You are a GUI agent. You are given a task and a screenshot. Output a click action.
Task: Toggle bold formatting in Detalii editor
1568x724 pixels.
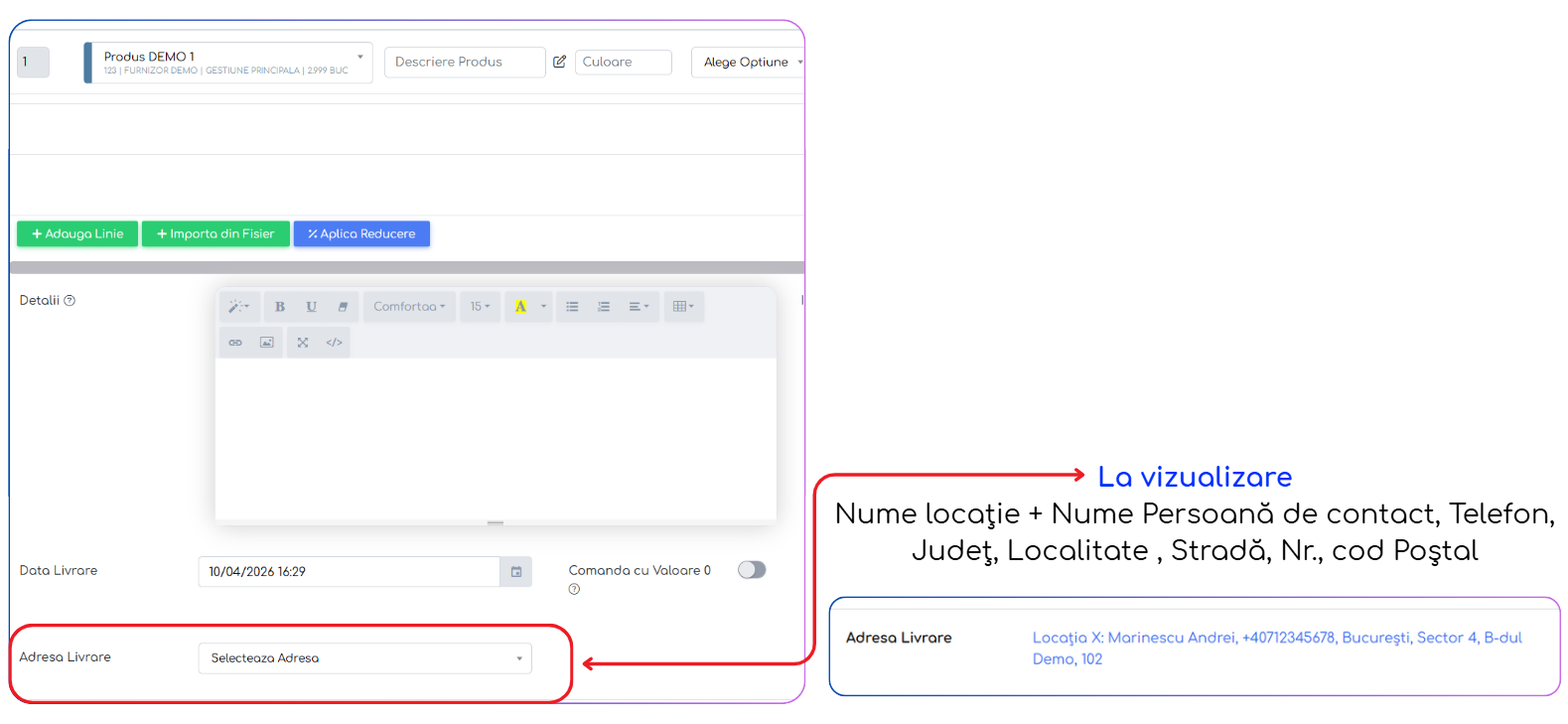click(x=280, y=307)
